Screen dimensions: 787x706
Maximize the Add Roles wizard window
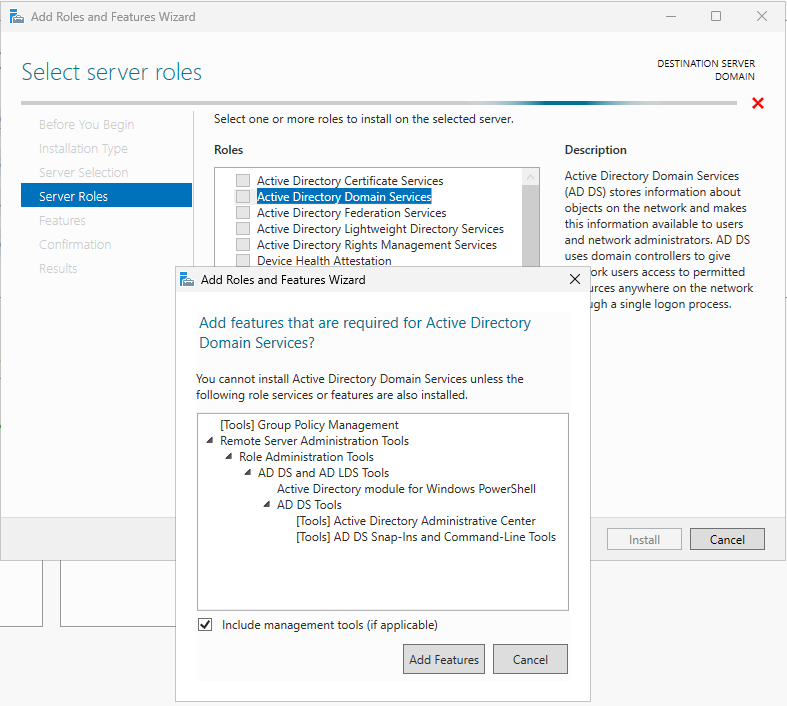click(716, 16)
